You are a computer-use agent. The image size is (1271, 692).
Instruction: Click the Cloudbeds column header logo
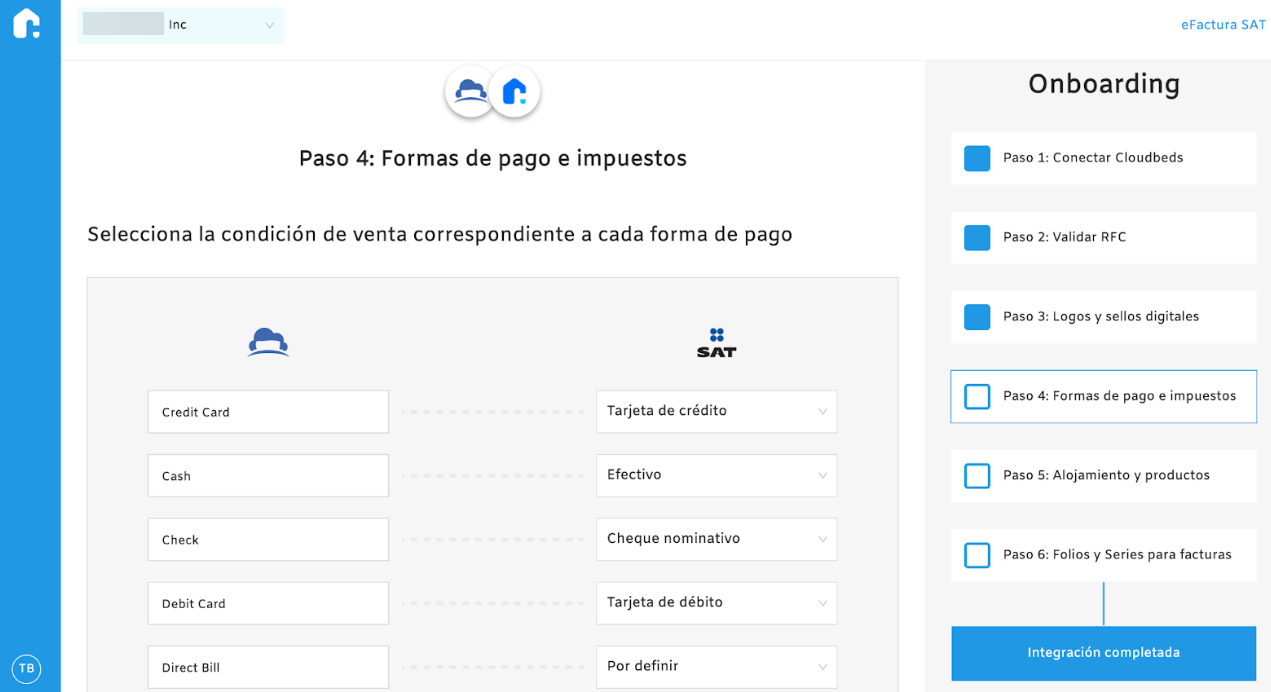click(x=268, y=342)
